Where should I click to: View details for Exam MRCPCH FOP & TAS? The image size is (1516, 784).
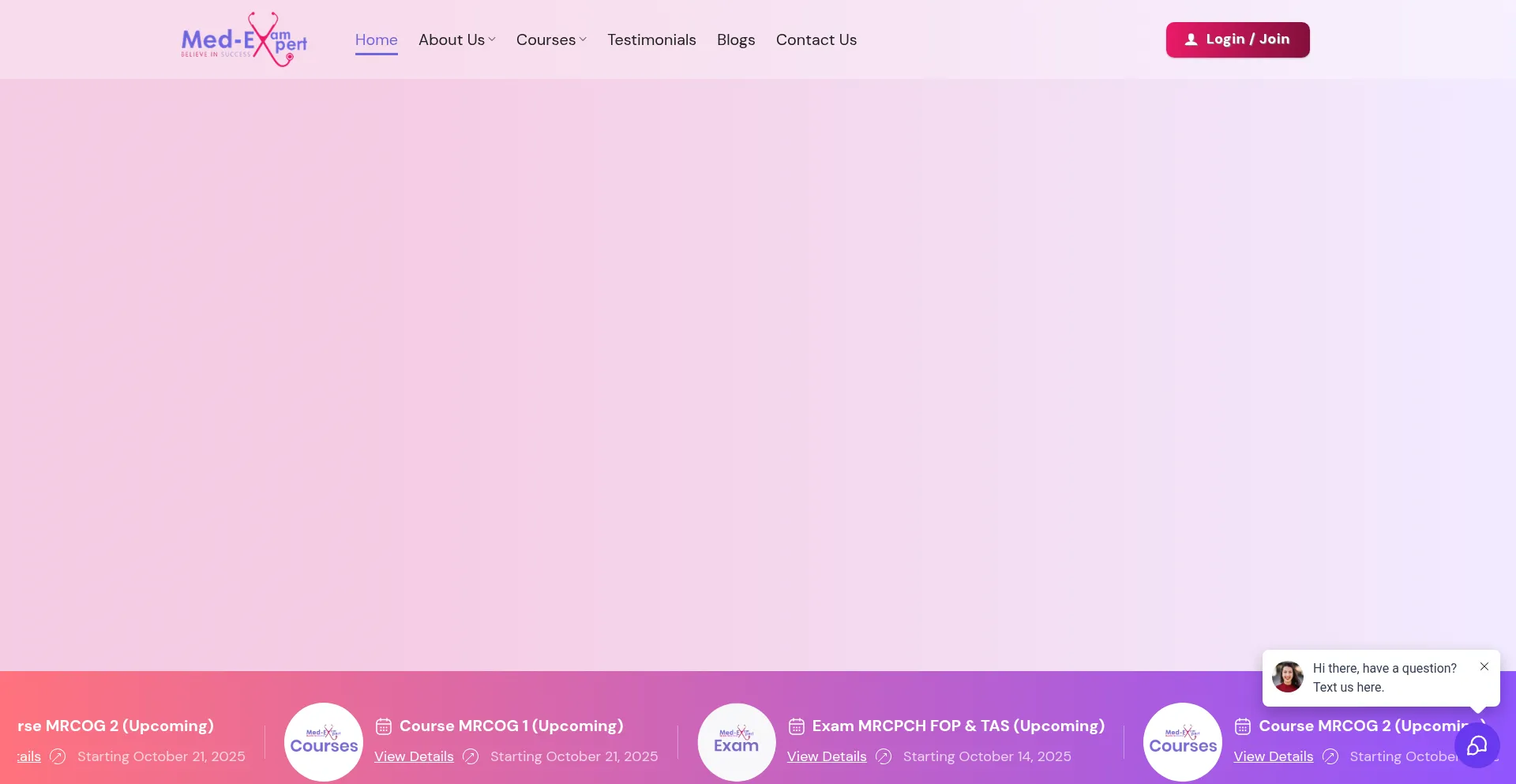coord(827,756)
